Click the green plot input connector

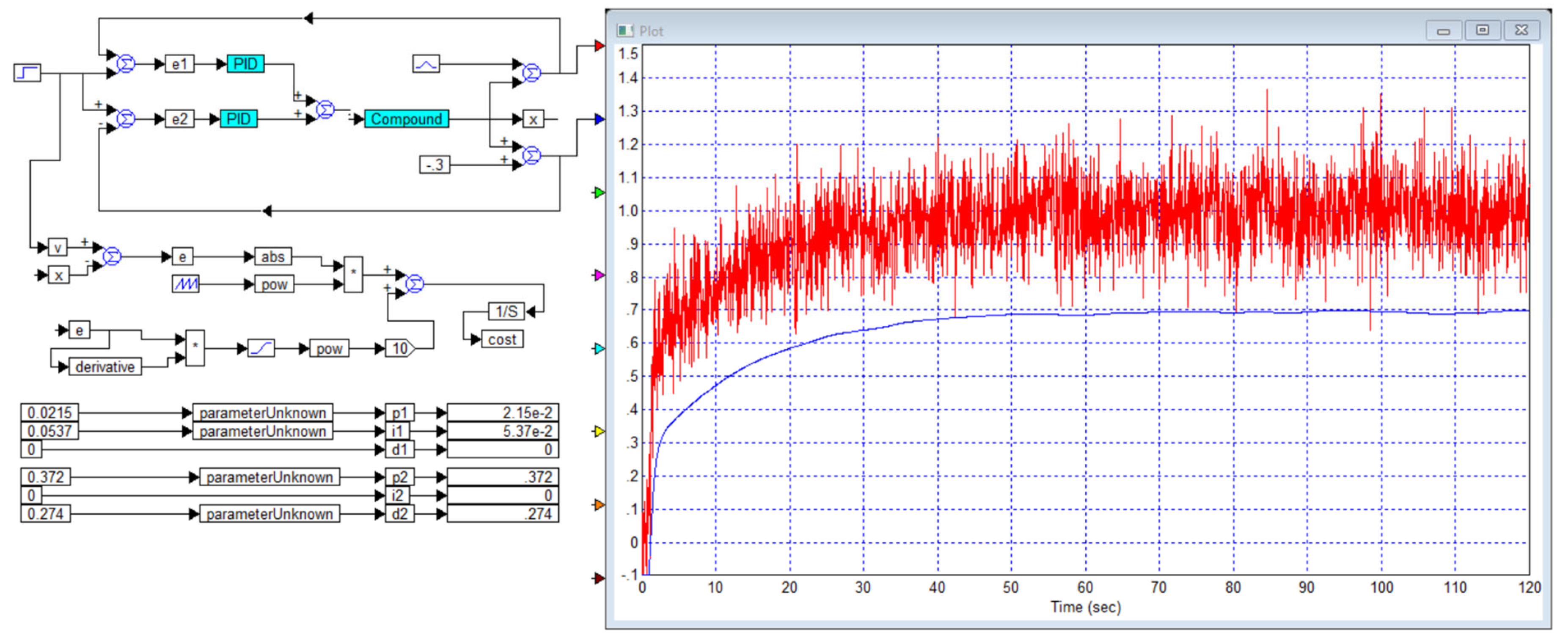pyautogui.click(x=599, y=193)
